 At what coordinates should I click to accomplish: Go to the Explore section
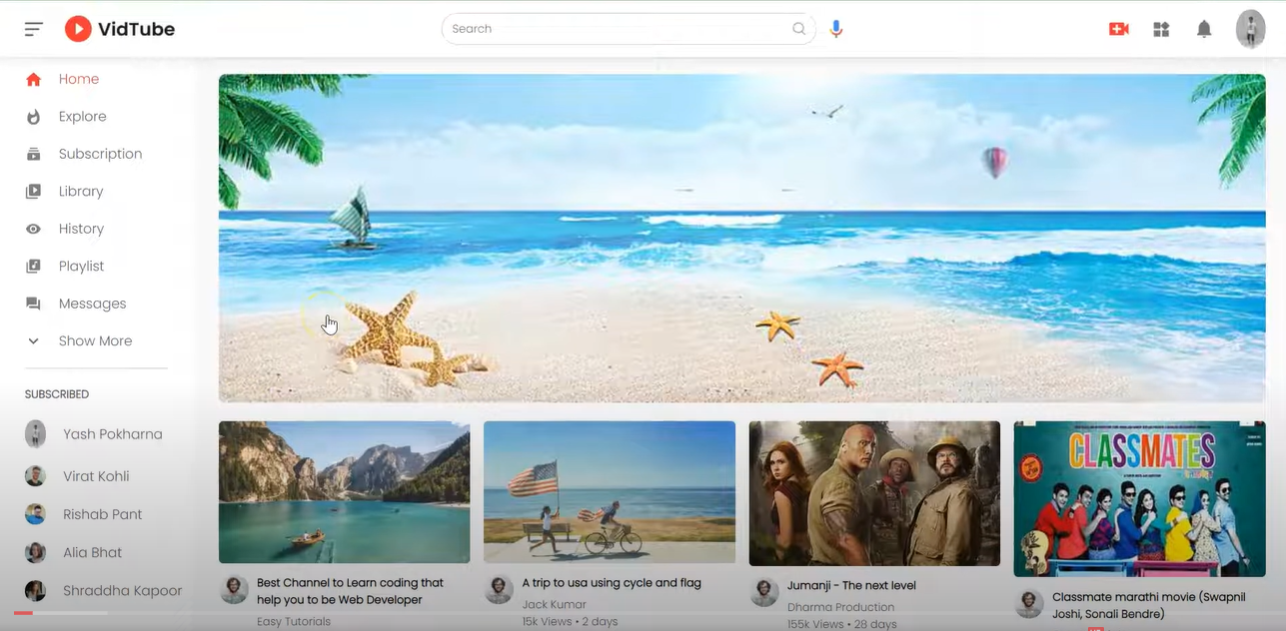coord(82,116)
